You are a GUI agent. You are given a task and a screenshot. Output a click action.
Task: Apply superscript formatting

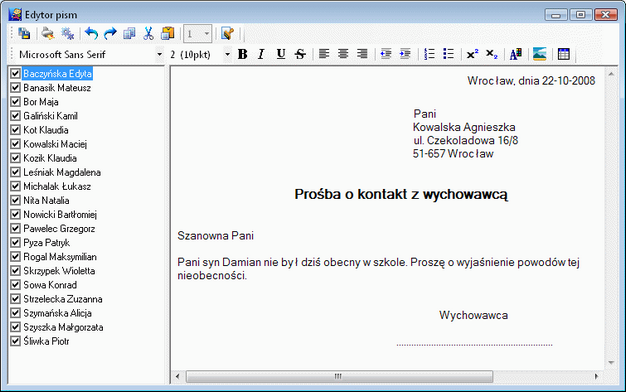[472, 54]
